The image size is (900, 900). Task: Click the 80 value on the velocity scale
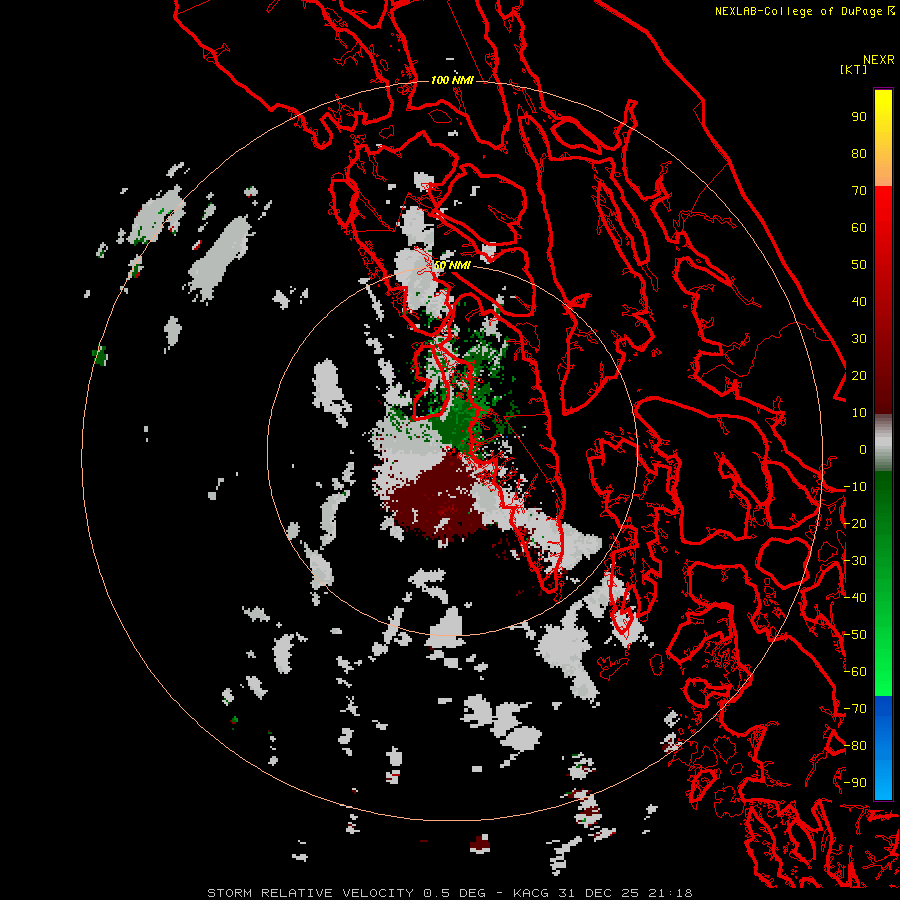859,153
